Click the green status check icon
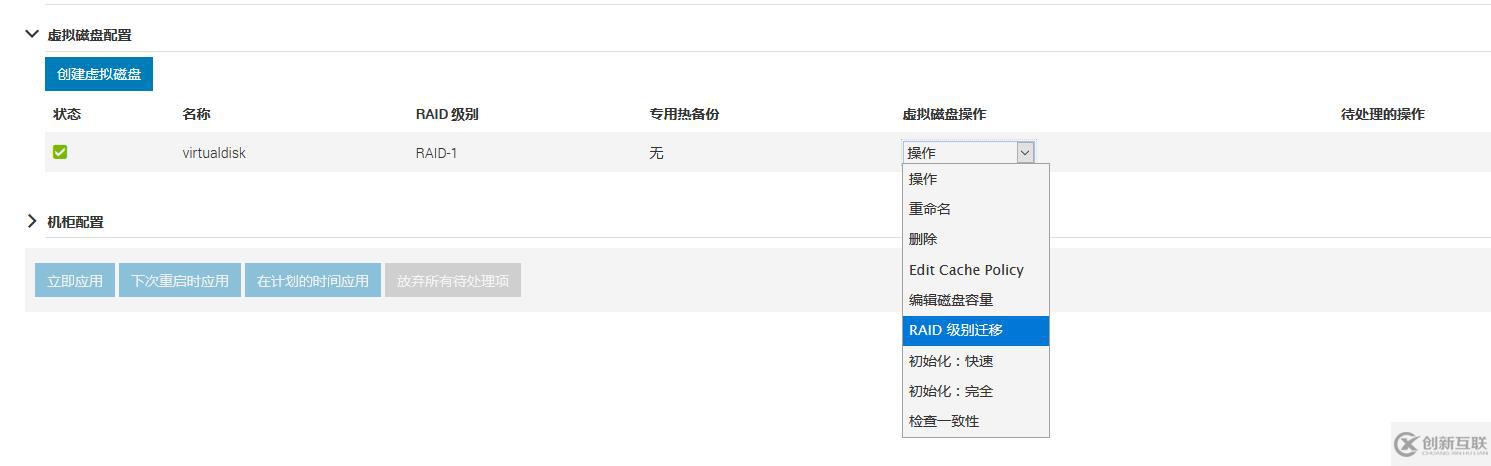 [60, 152]
